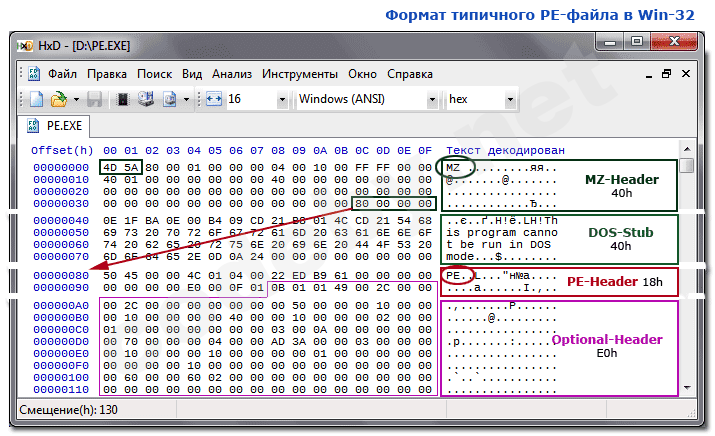Screen dimensions: 715x436
Task: Close the PE.EXE document with menu-bar X
Action: tap(686, 74)
